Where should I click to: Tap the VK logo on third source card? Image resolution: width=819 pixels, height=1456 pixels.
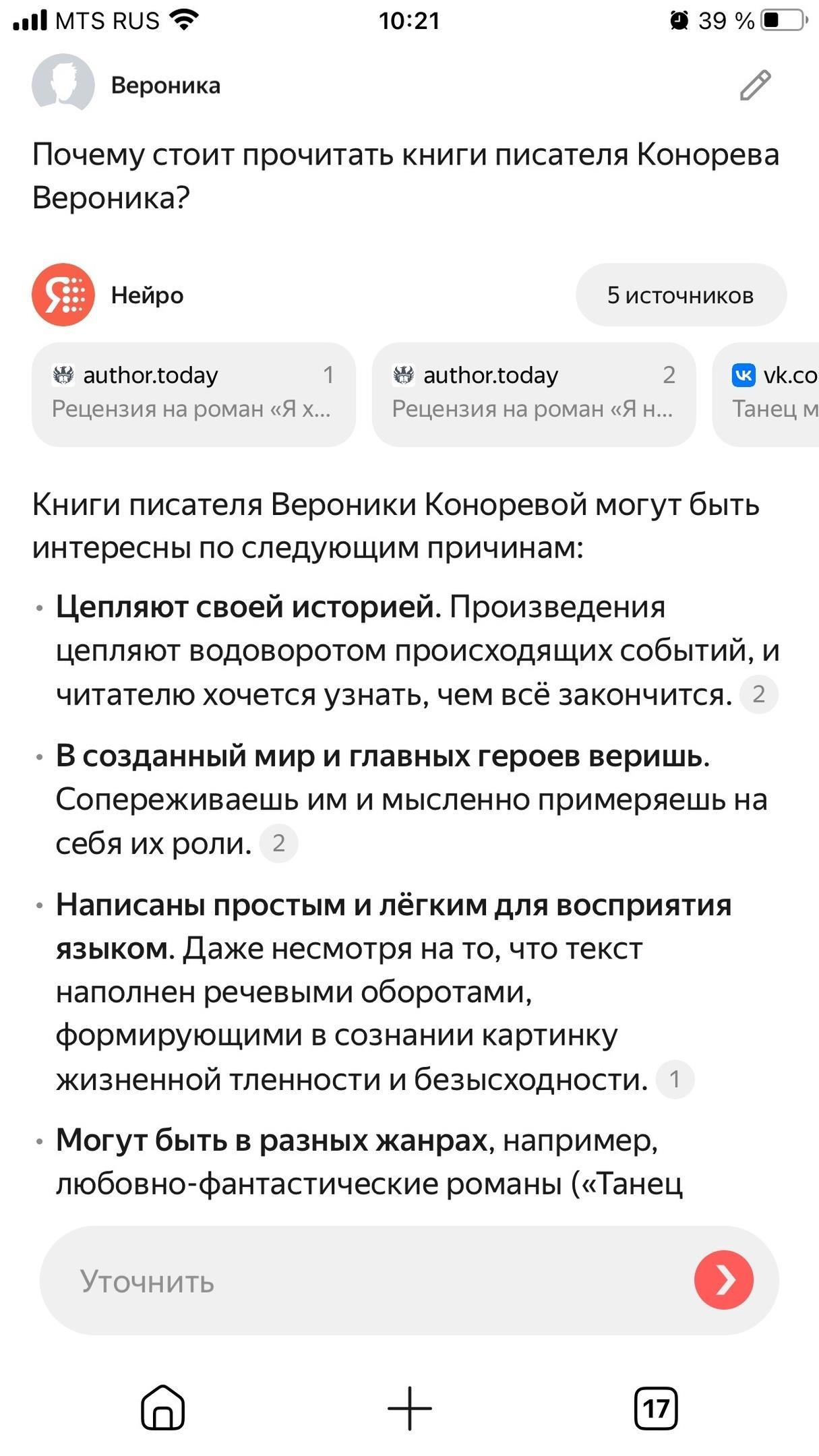click(744, 375)
